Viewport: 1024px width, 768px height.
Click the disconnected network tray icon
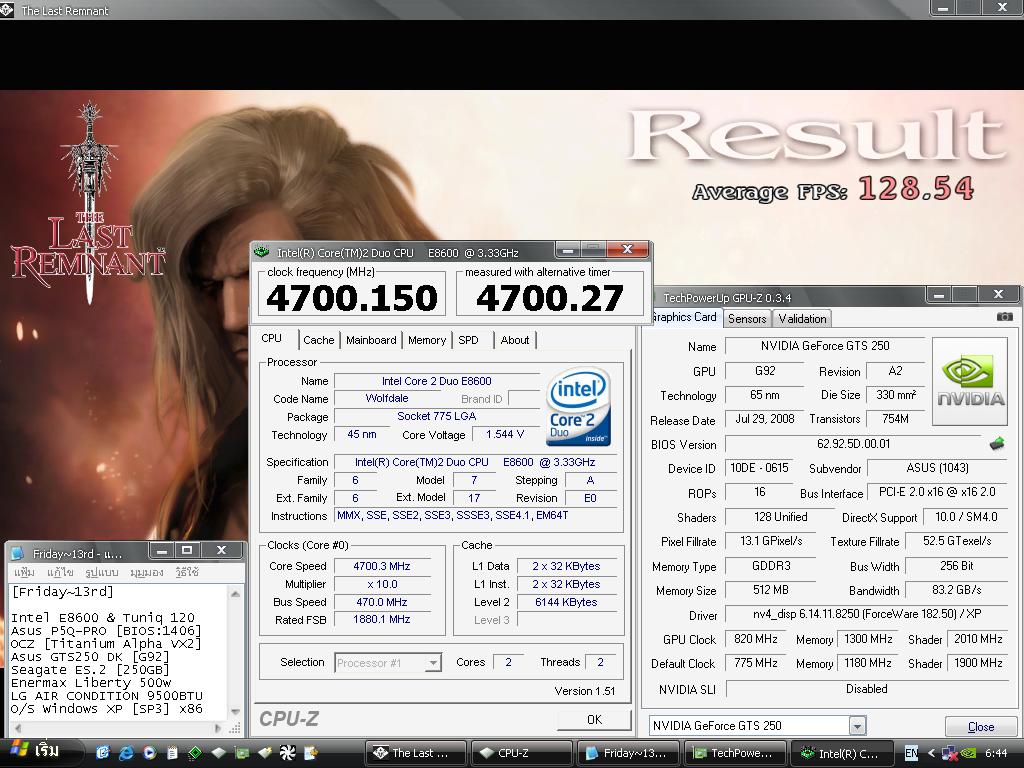(950, 753)
